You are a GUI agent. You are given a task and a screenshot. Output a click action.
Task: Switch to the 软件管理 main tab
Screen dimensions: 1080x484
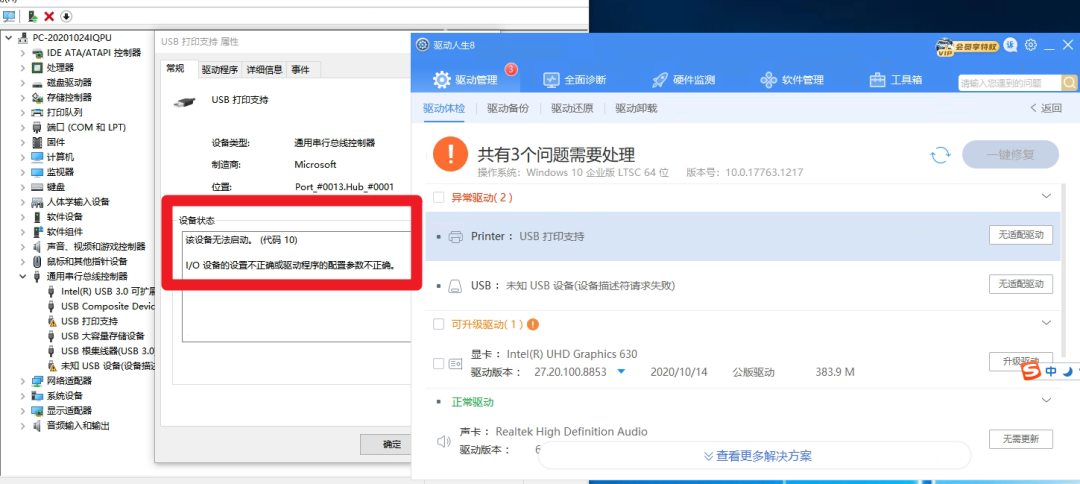point(792,80)
